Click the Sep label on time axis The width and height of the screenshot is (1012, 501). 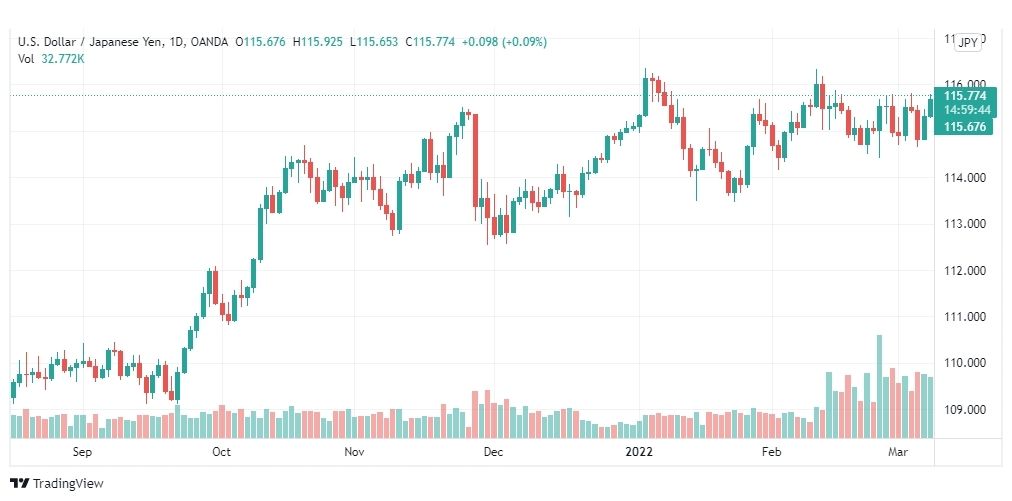tap(82, 452)
